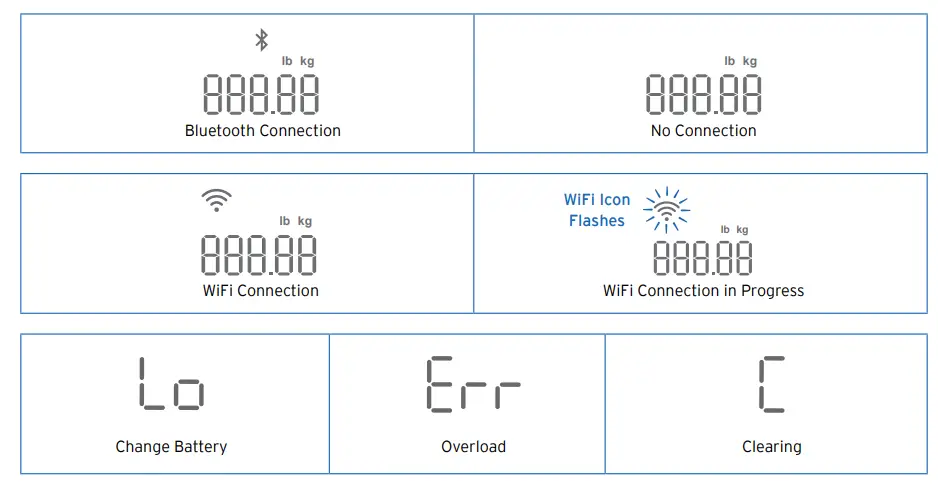Click digits above WiFi Connection in Progress
The width and height of the screenshot is (938, 489).
pos(702,258)
